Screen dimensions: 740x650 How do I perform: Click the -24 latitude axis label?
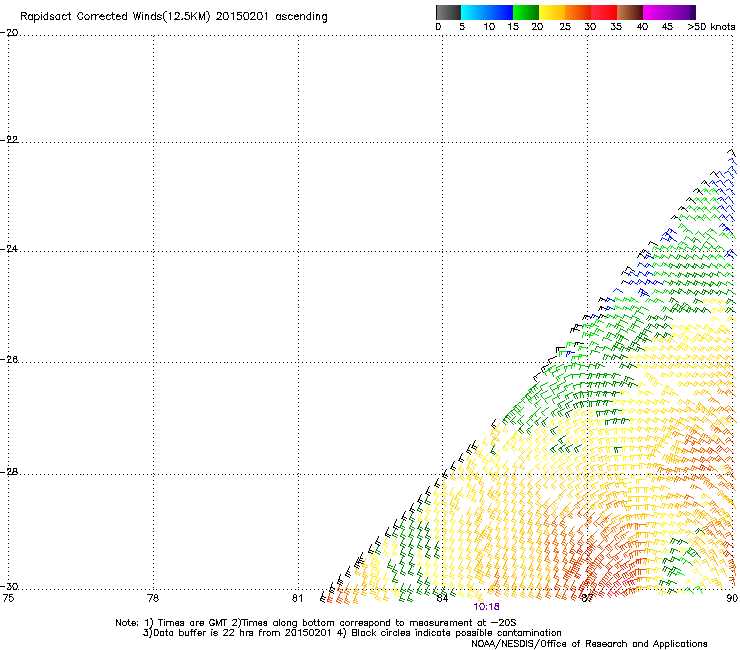[x=9, y=249]
